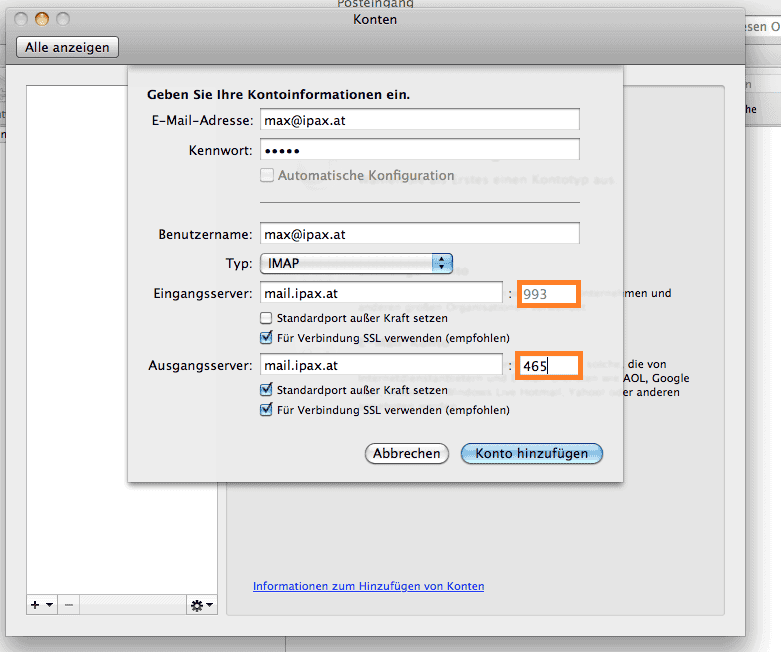Focus the Kennwort password field
781x652 pixels.
pos(419,150)
